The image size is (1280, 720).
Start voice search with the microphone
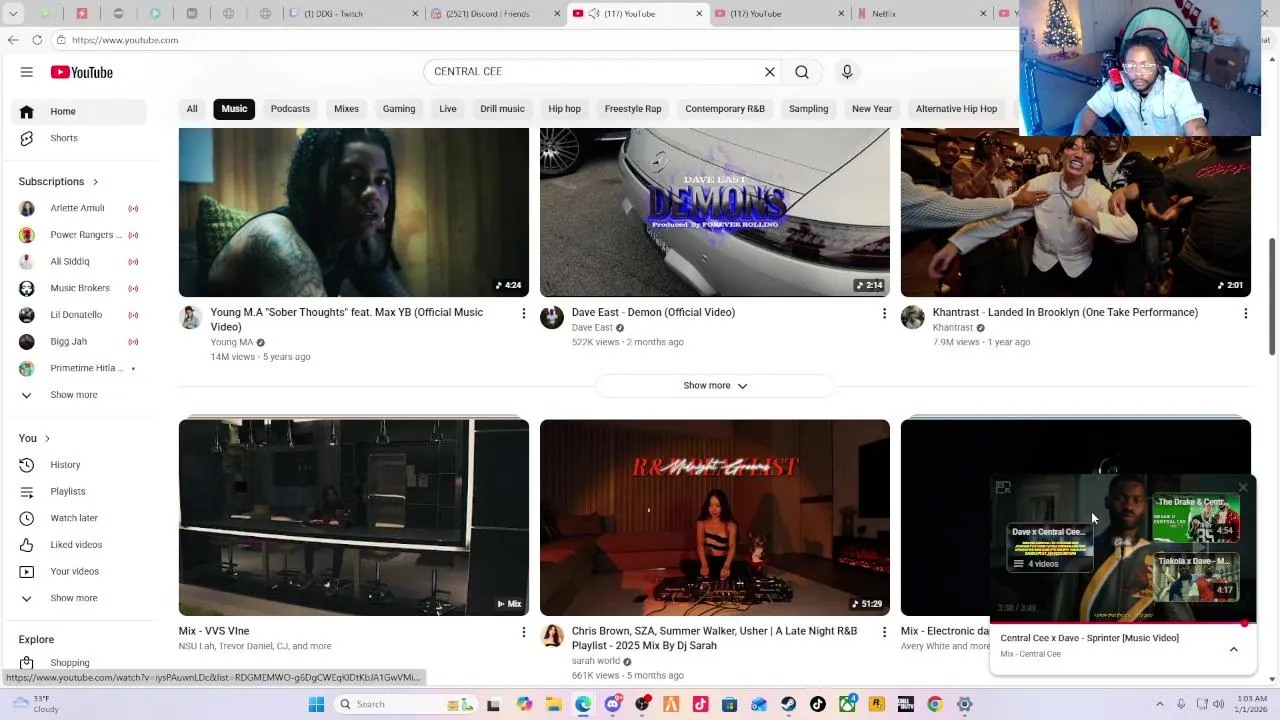[x=847, y=72]
